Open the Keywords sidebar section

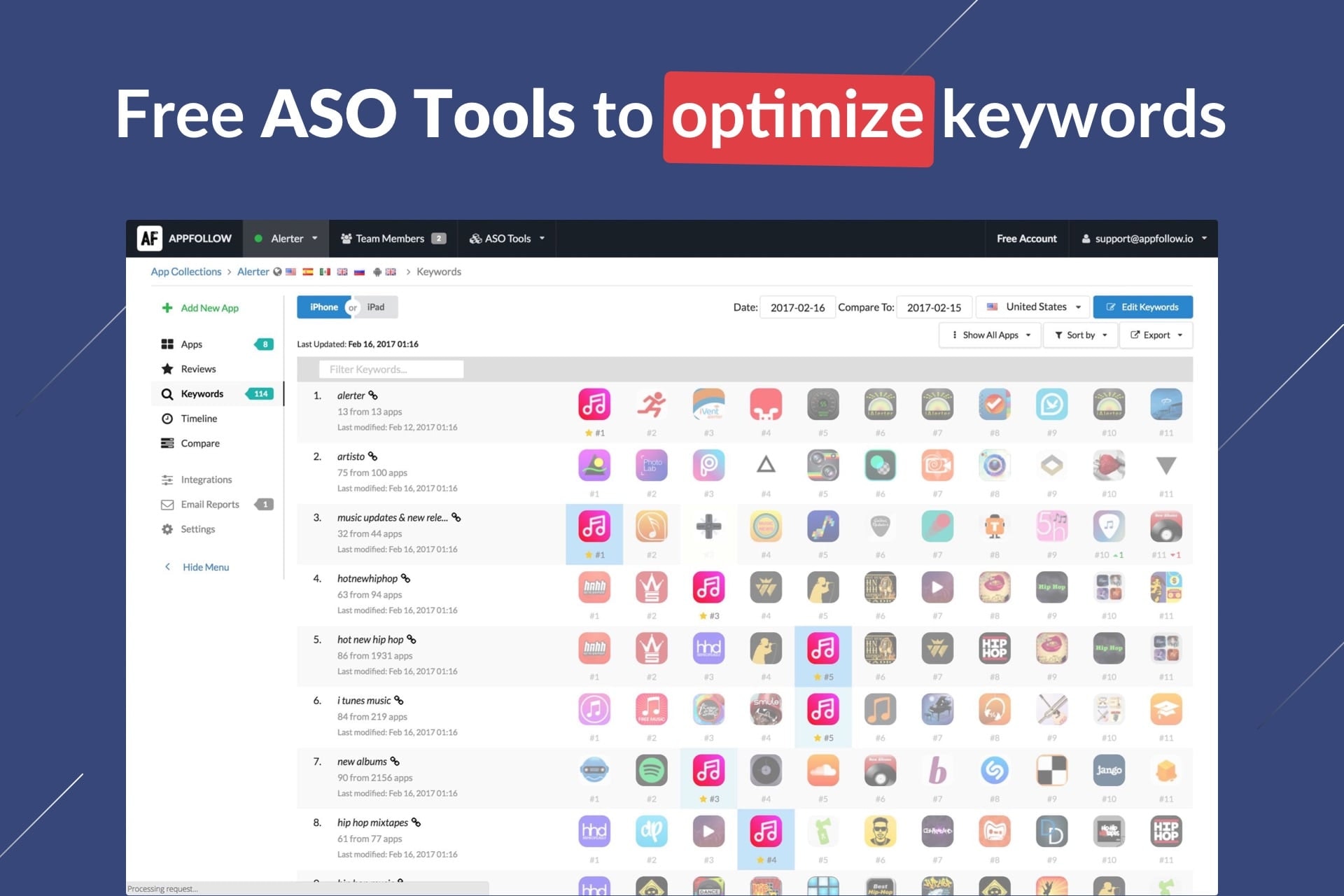coord(202,394)
